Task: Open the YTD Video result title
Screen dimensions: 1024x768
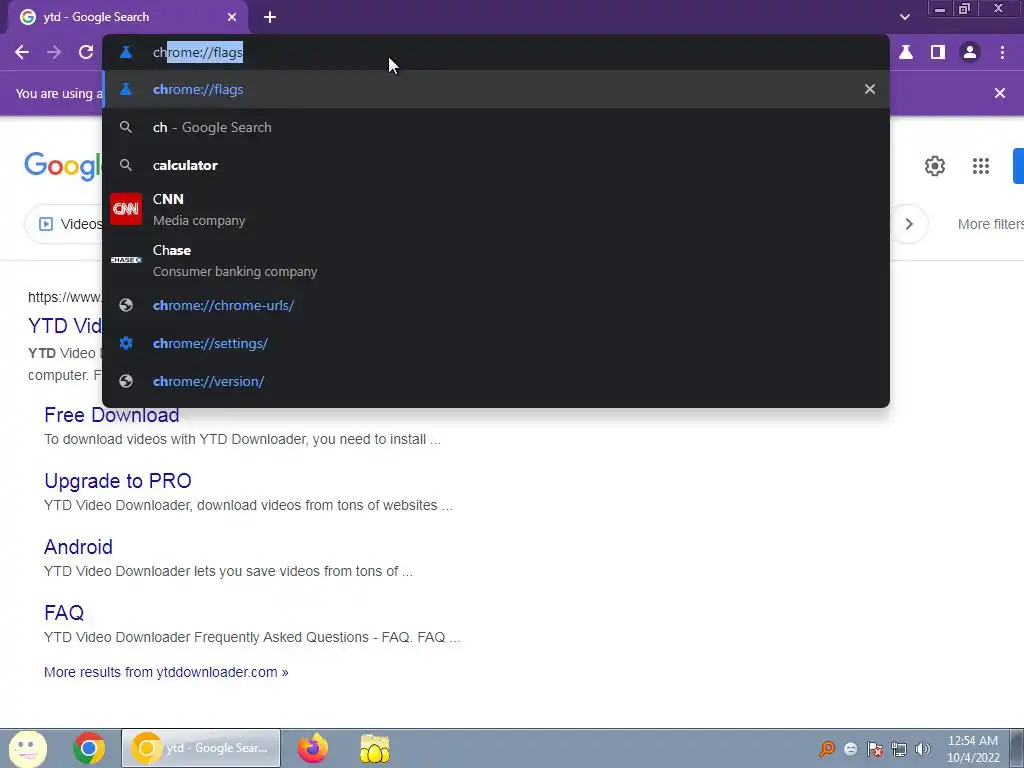Action: tap(65, 326)
